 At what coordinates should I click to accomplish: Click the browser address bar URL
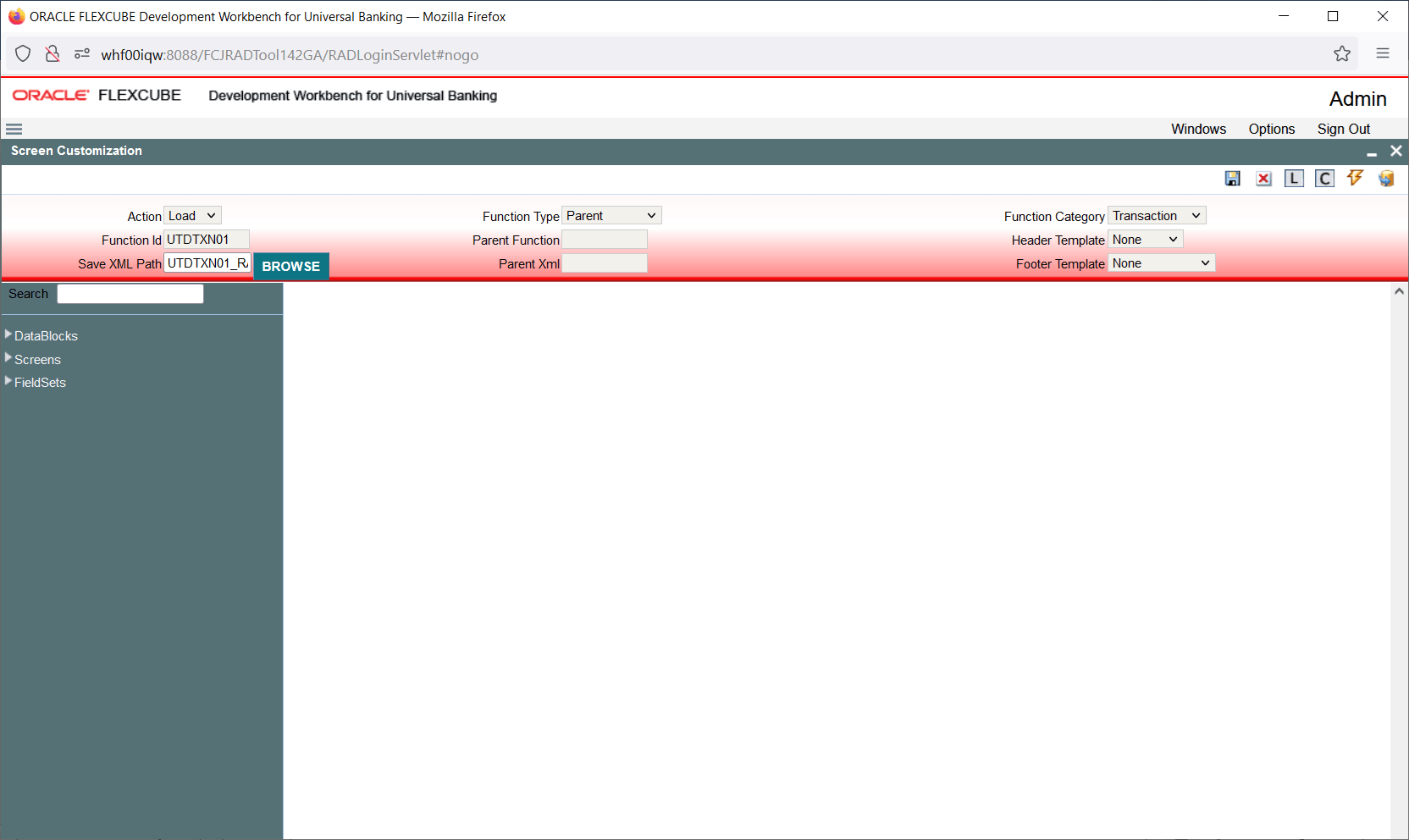click(290, 55)
